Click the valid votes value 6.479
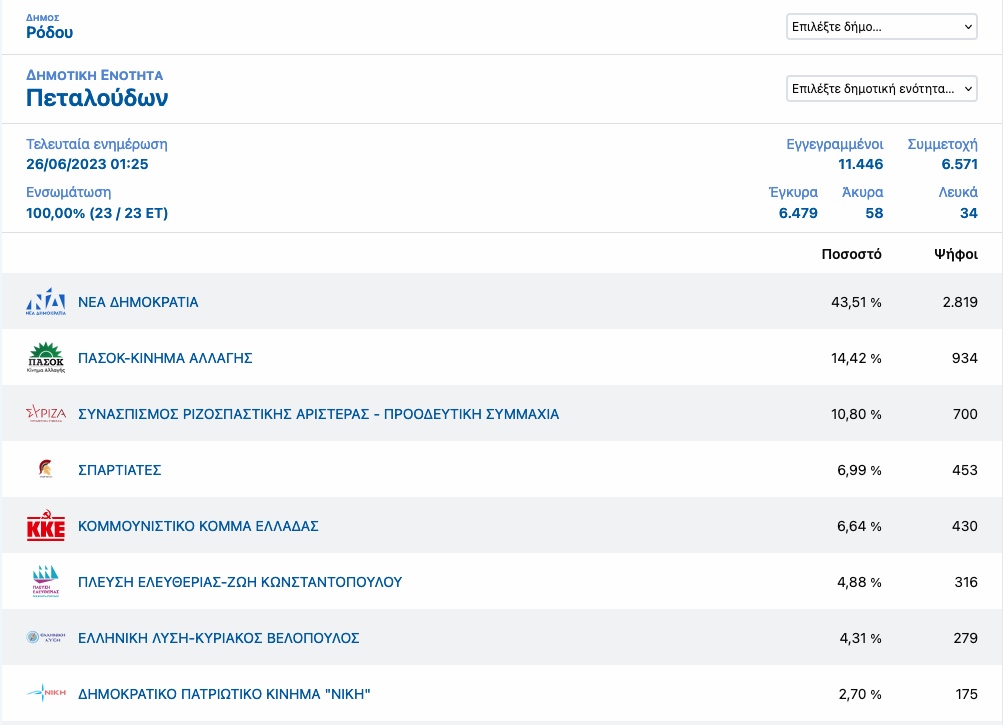 pyautogui.click(x=798, y=213)
